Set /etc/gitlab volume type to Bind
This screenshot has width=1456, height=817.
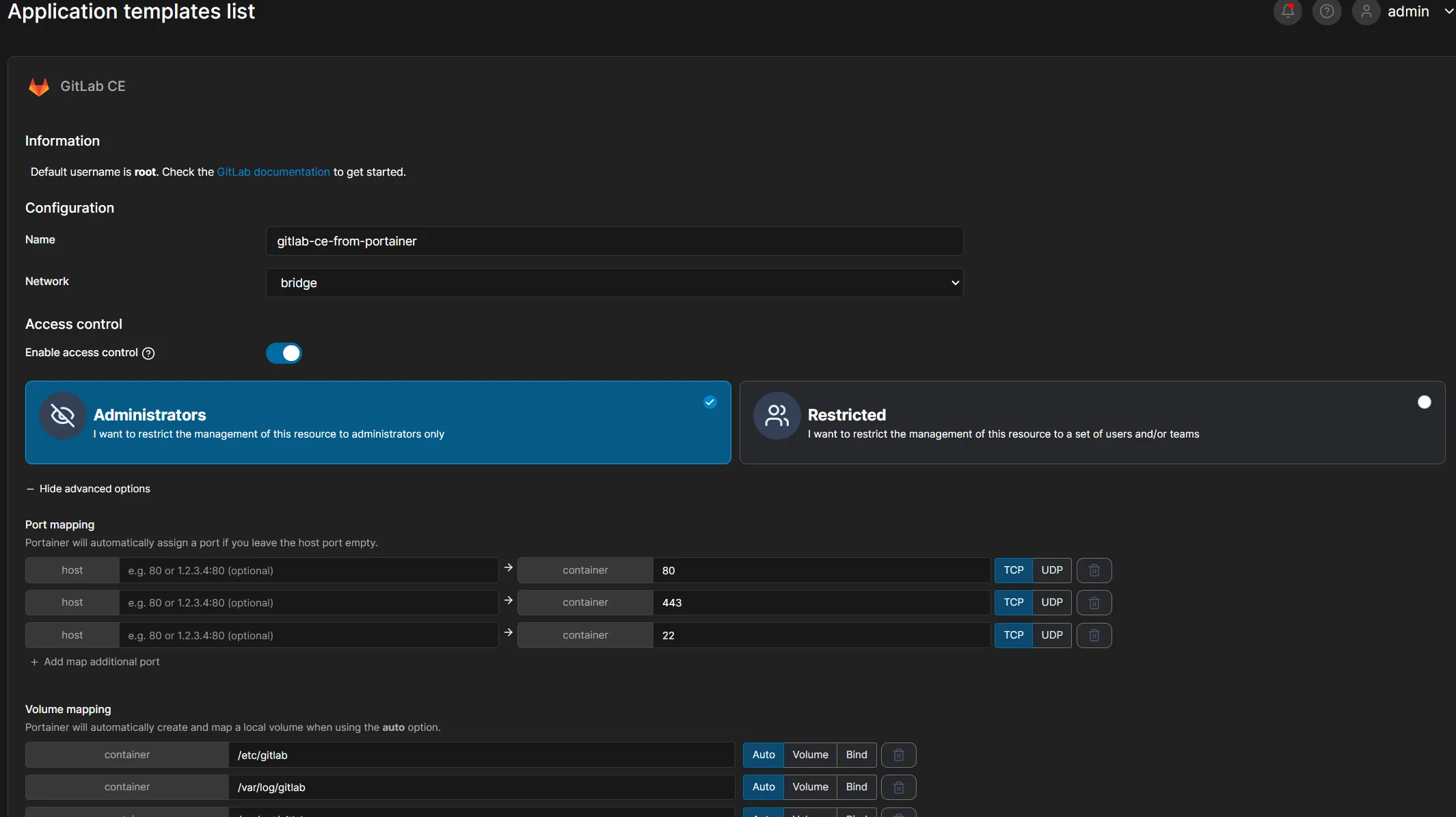click(856, 755)
